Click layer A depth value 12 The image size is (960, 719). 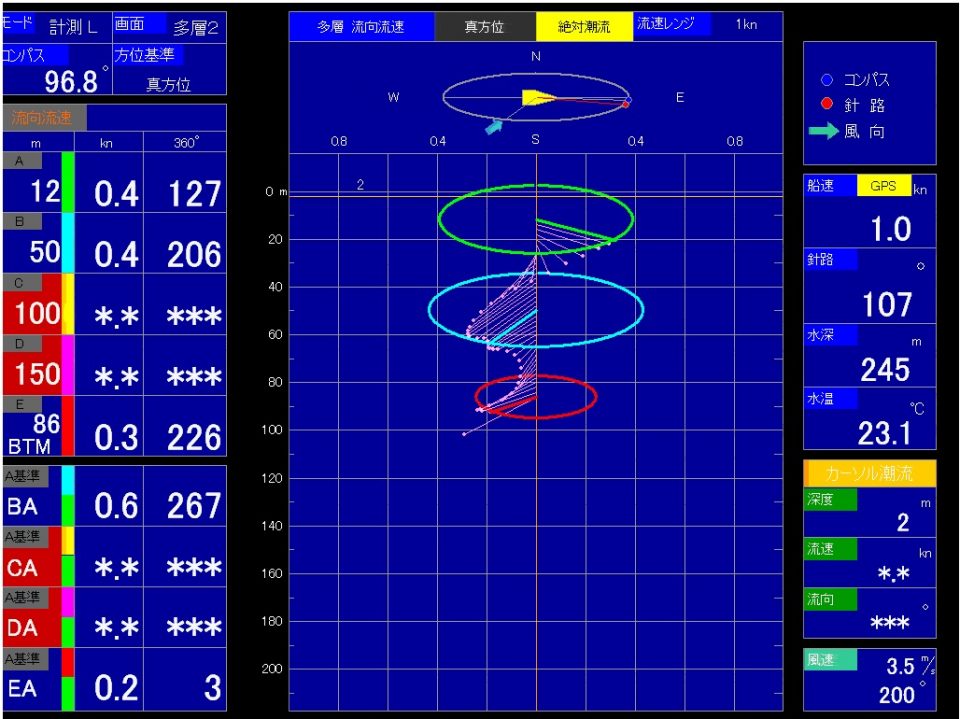tap(45, 191)
